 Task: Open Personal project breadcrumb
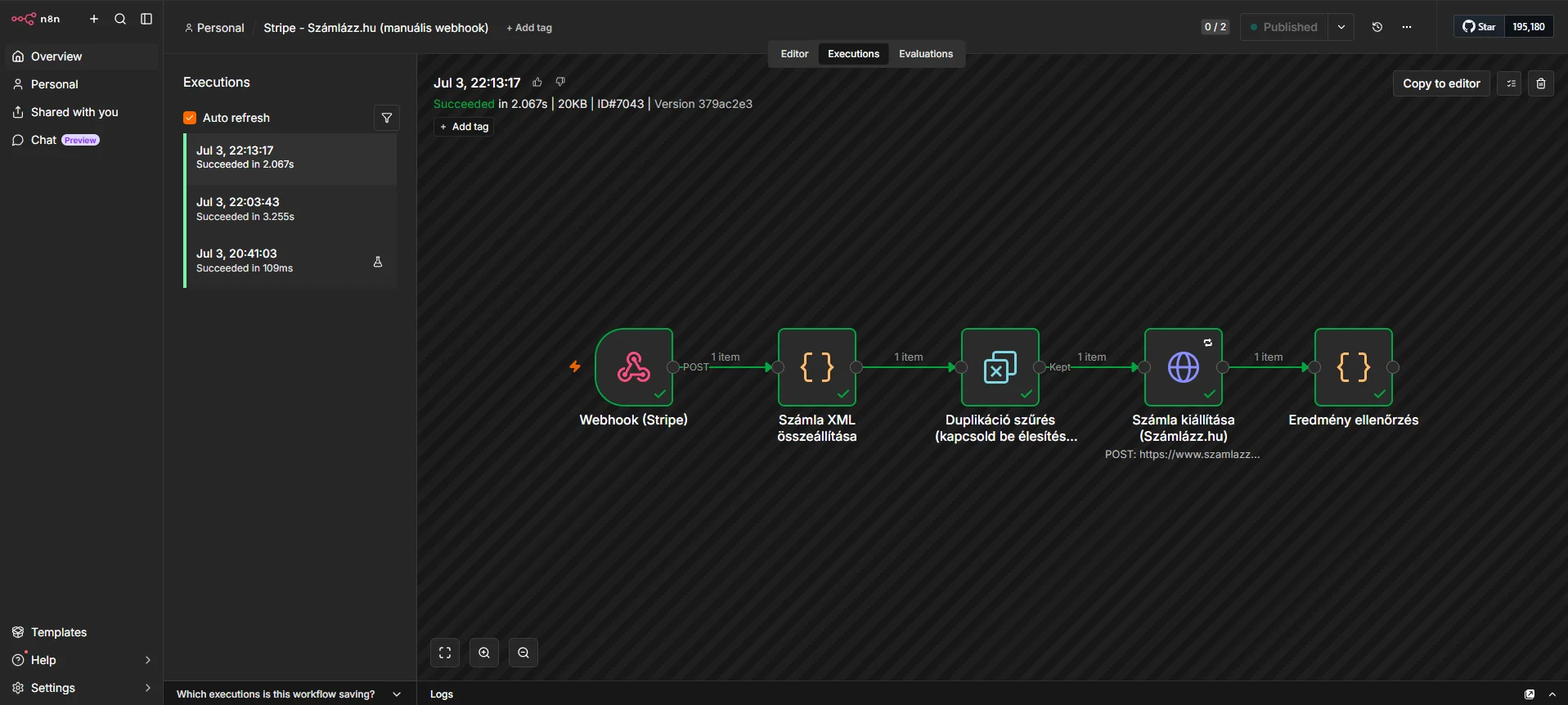tap(214, 28)
